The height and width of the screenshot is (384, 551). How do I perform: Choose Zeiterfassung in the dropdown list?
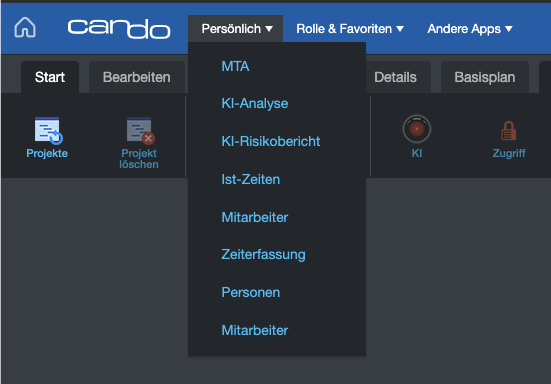pos(263,254)
